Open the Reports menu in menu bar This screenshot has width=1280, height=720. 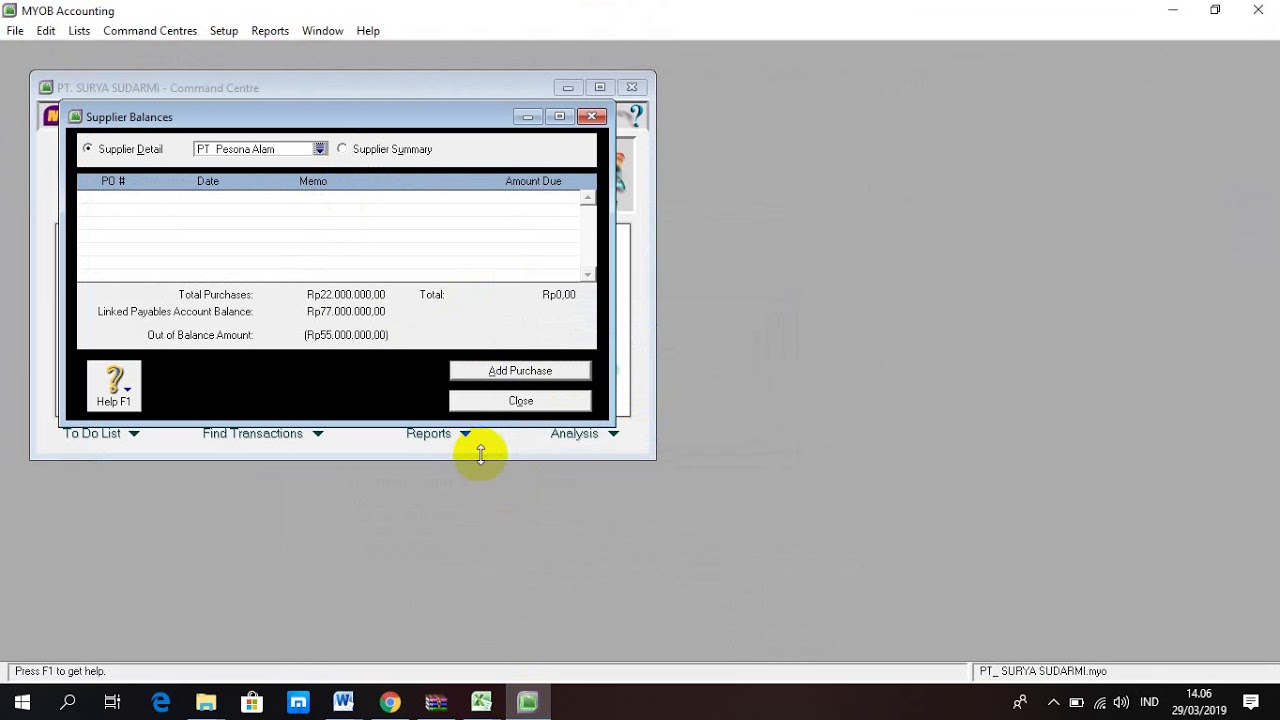pos(270,31)
